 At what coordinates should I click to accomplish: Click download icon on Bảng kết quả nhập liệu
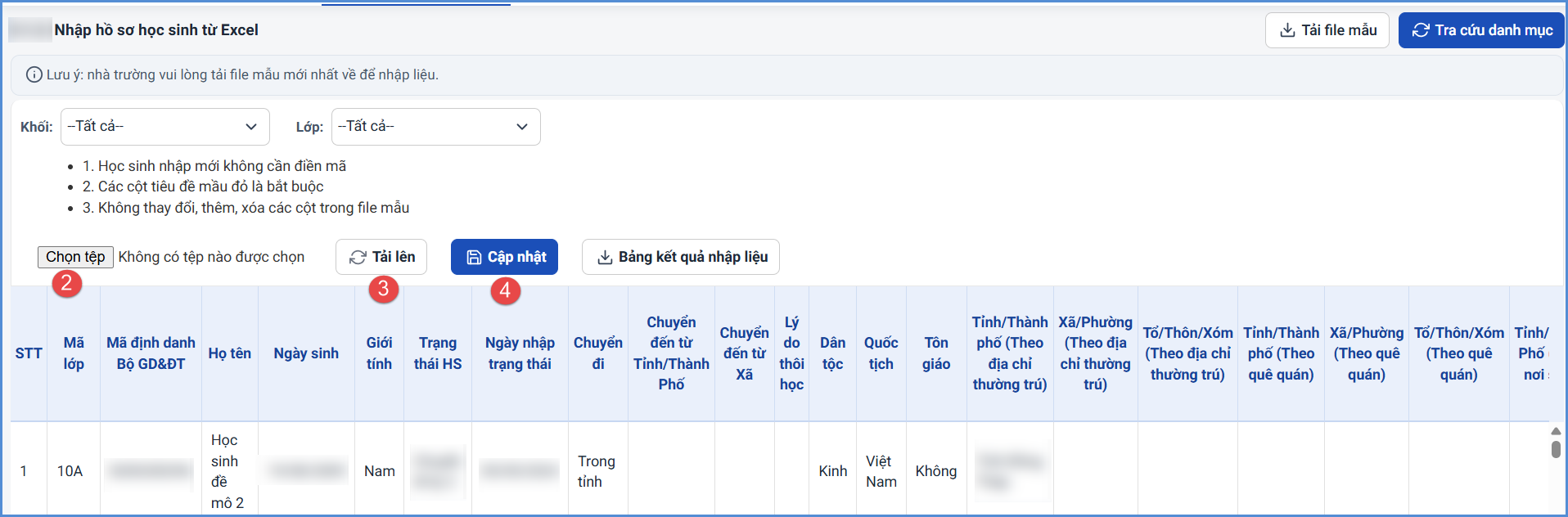[605, 257]
